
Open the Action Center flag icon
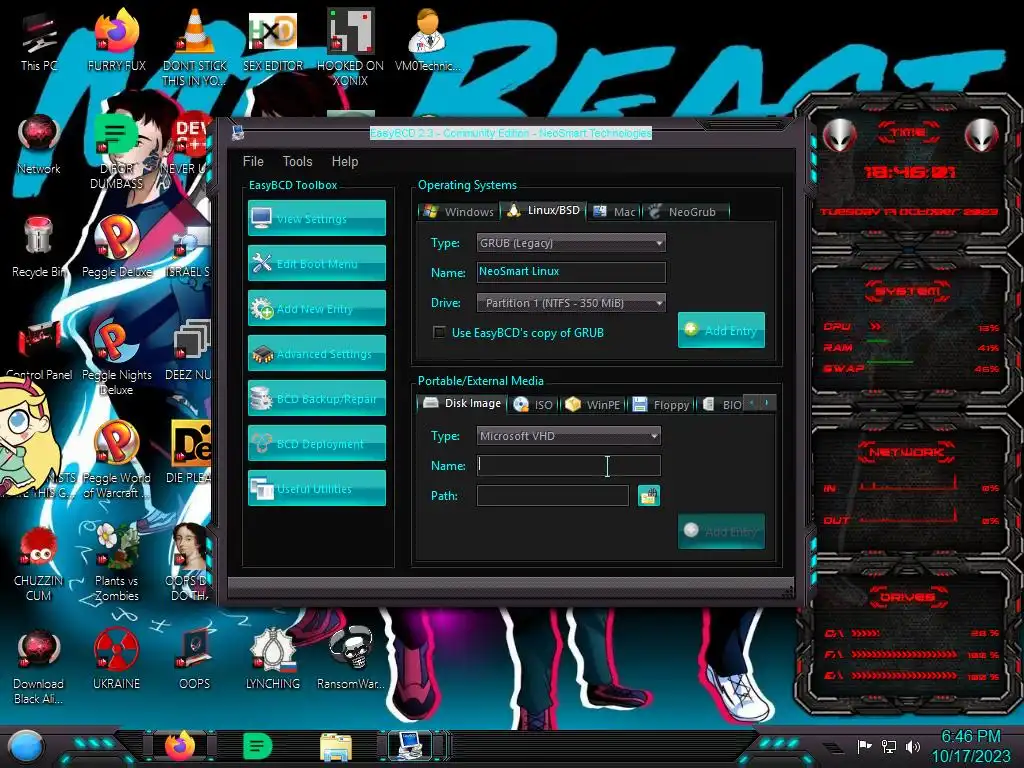(x=865, y=746)
